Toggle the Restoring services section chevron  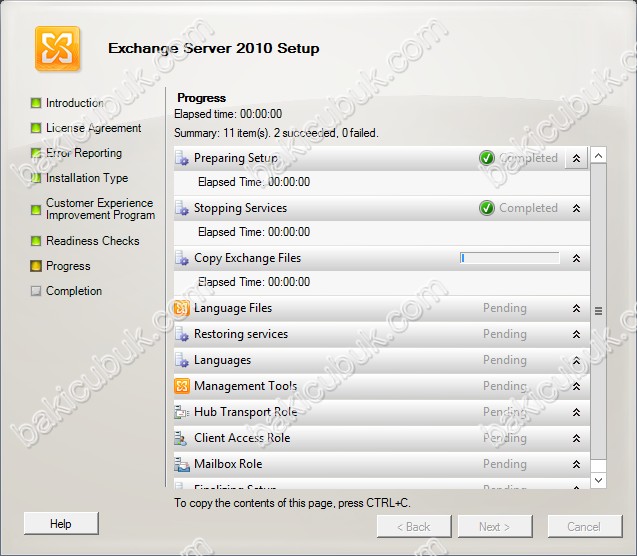point(576,335)
